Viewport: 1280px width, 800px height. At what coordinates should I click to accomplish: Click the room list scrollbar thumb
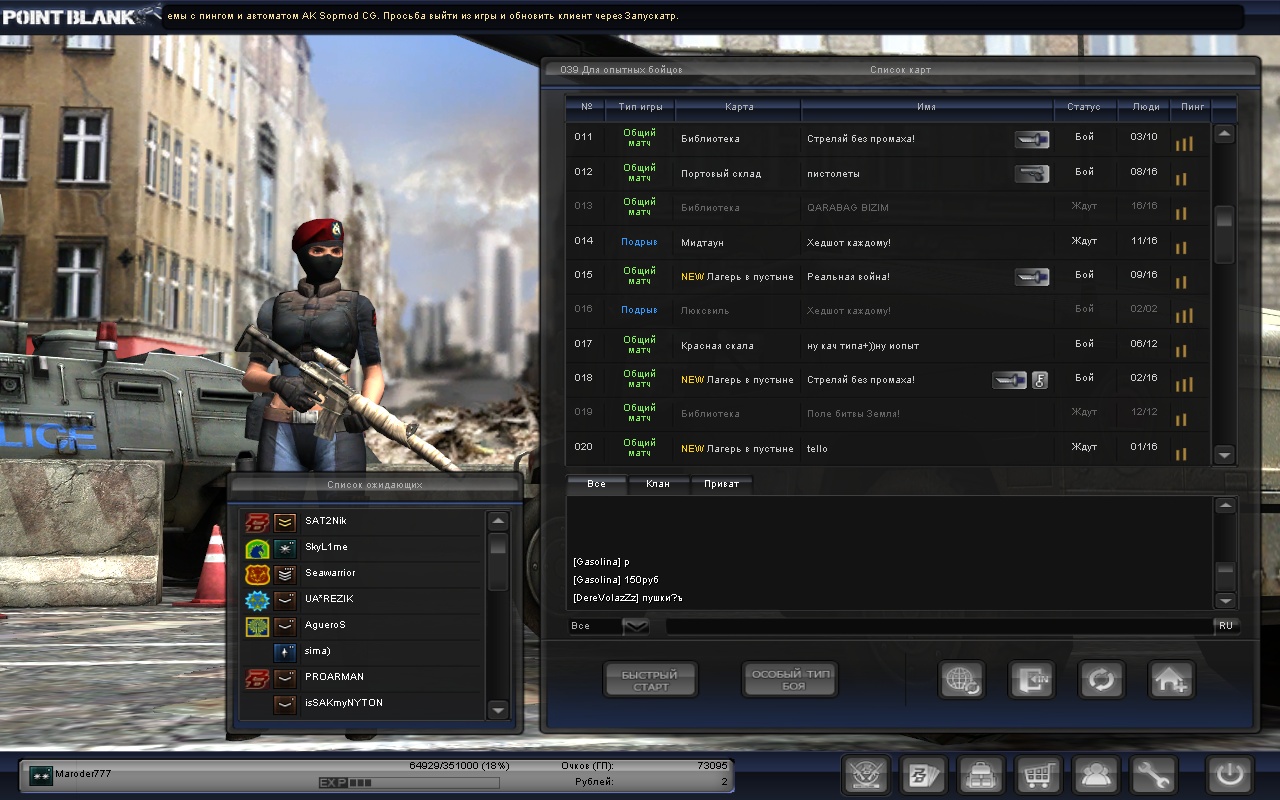(1225, 233)
